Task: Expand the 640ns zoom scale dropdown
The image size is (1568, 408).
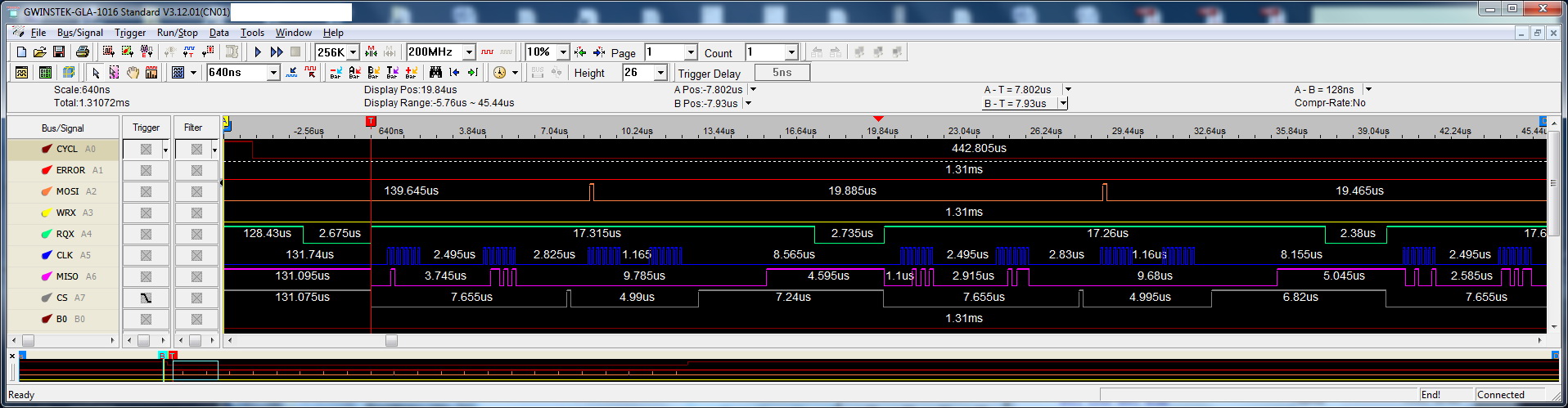Action: click(273, 73)
